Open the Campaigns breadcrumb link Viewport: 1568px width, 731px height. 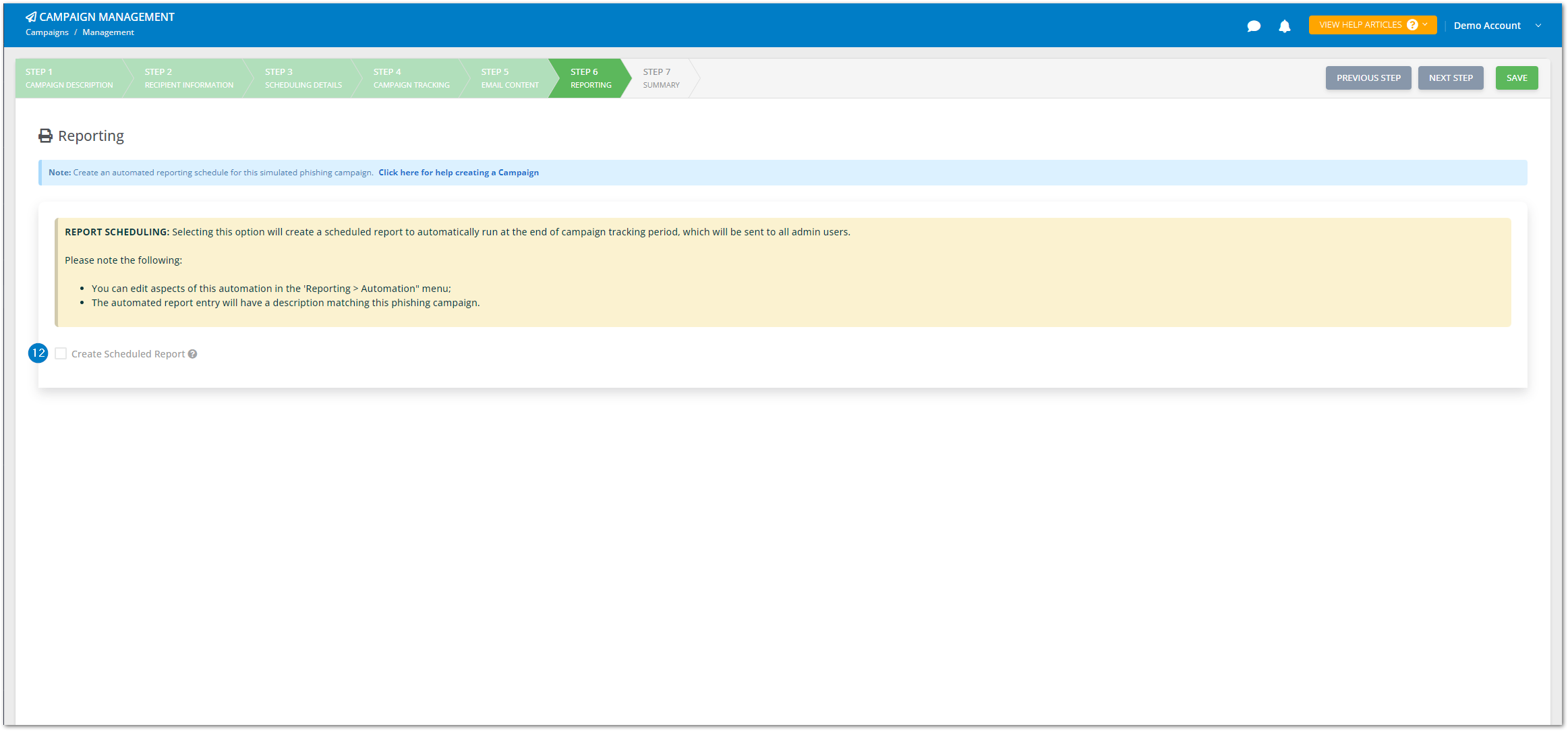coord(47,32)
